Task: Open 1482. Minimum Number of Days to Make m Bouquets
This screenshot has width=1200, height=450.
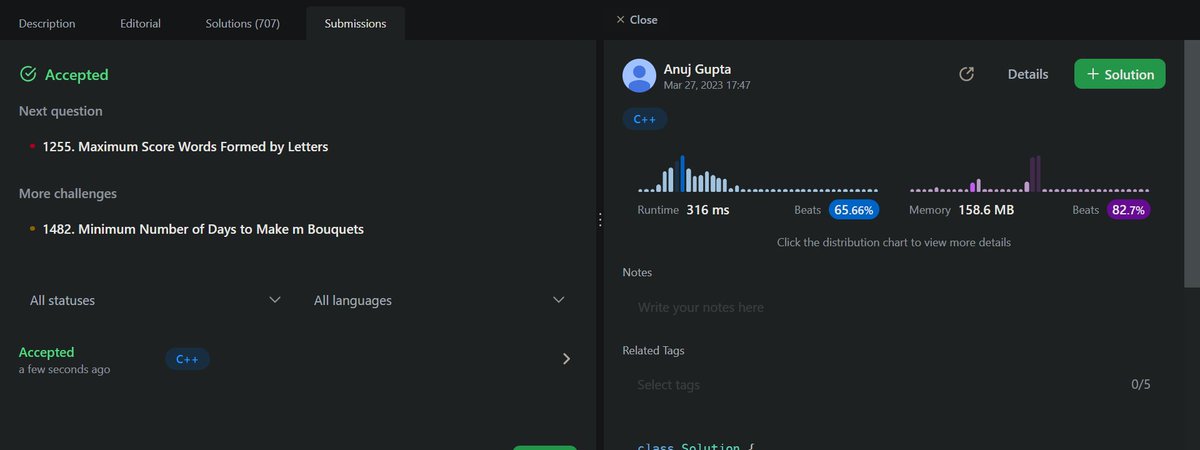Action: tap(203, 229)
